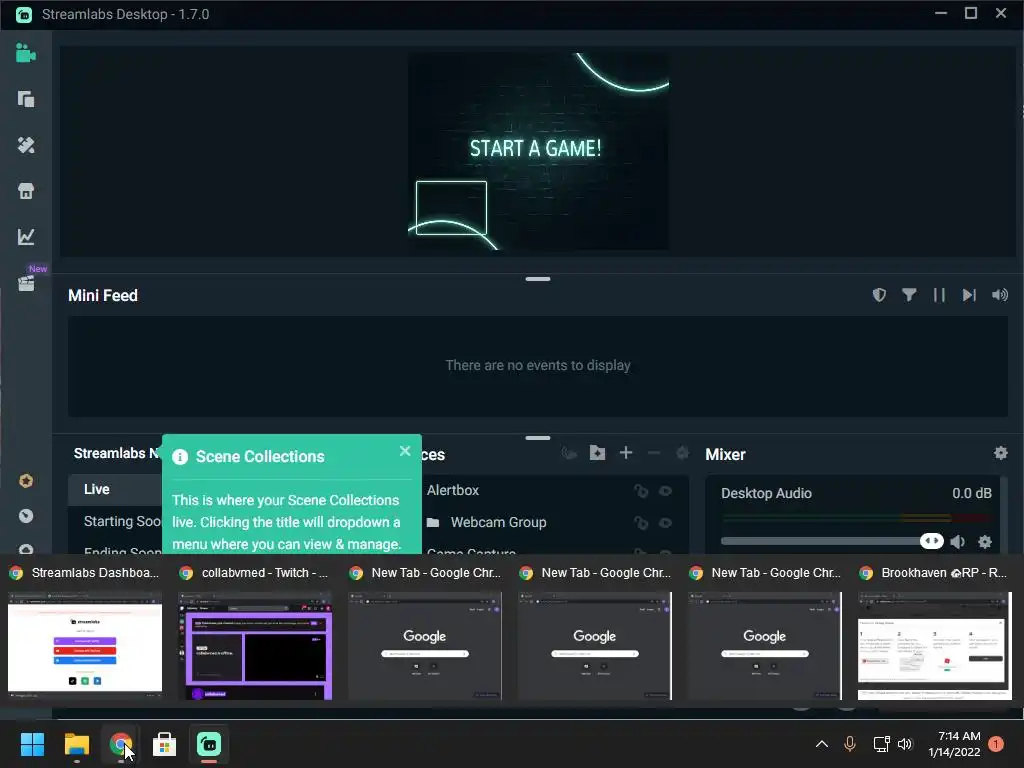This screenshot has height=768, width=1024.
Task: Show hidden system tray icons chevron
Action: [x=822, y=744]
